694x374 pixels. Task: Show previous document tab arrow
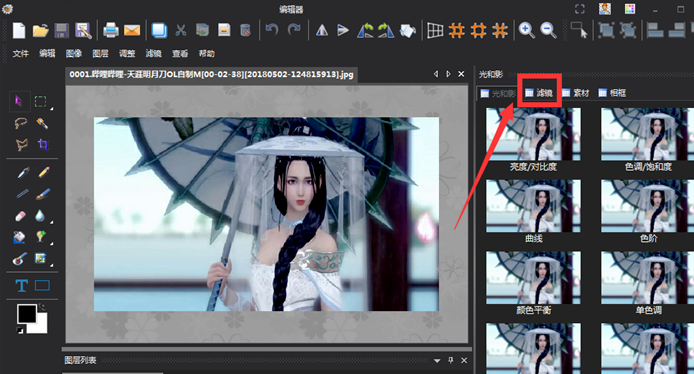coord(436,74)
